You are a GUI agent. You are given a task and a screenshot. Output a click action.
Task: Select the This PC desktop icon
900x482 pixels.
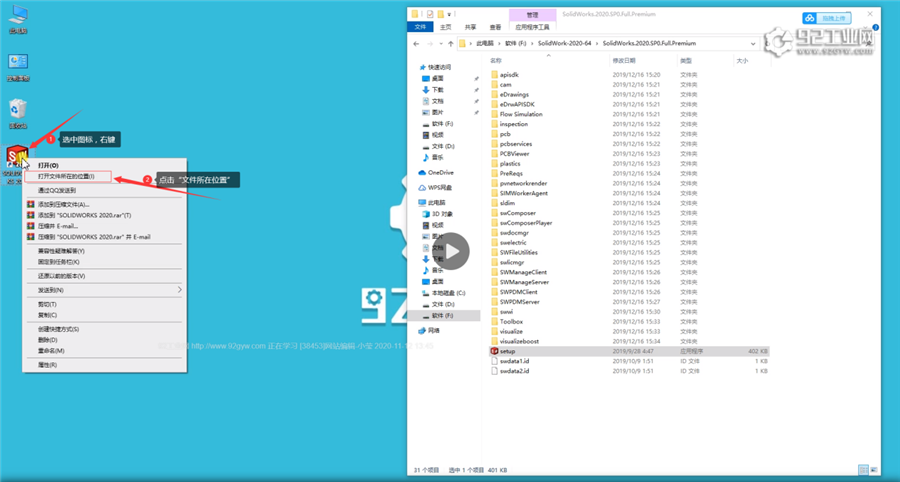(18, 15)
